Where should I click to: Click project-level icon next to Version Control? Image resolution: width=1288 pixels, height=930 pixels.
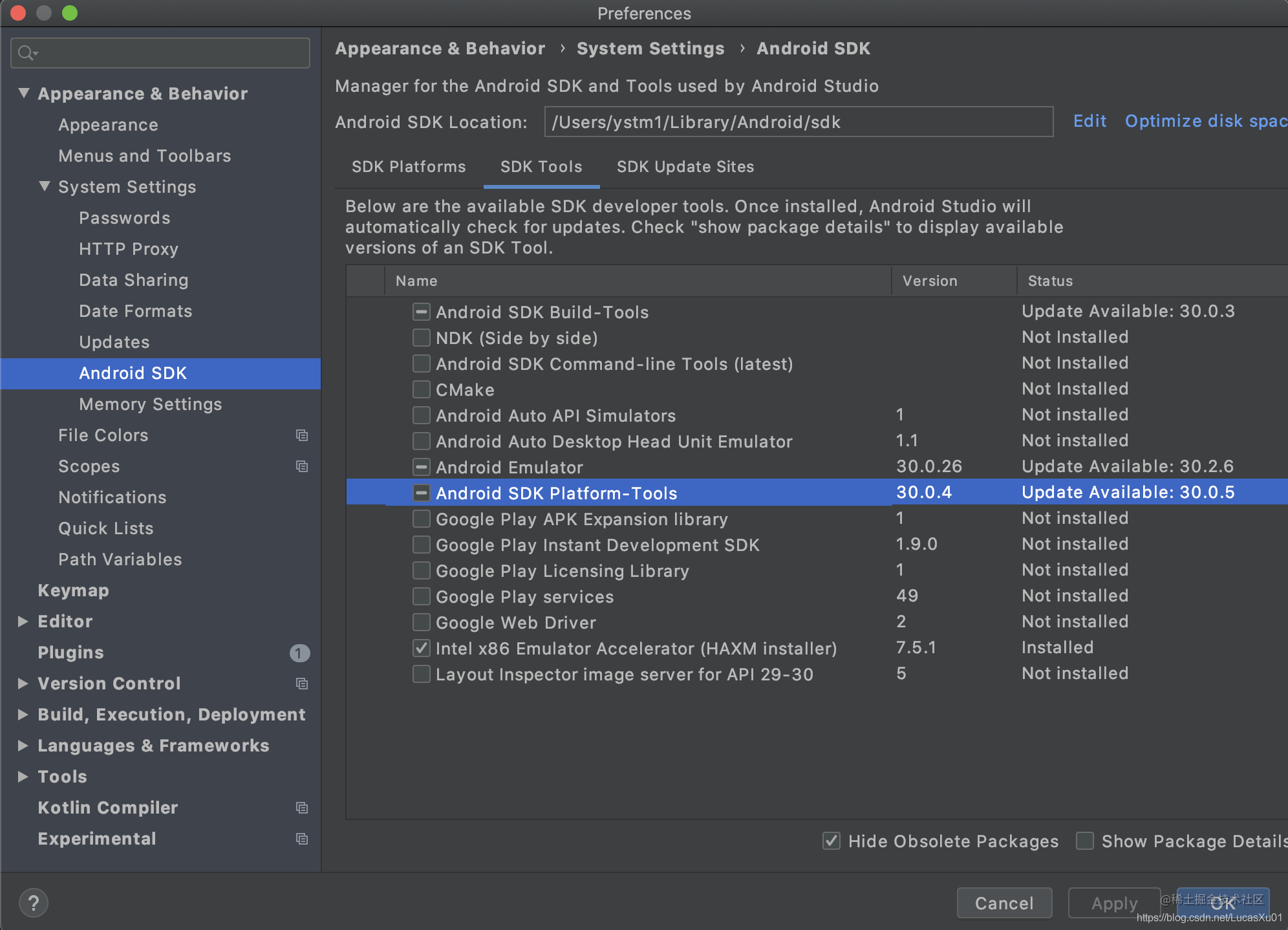[301, 684]
